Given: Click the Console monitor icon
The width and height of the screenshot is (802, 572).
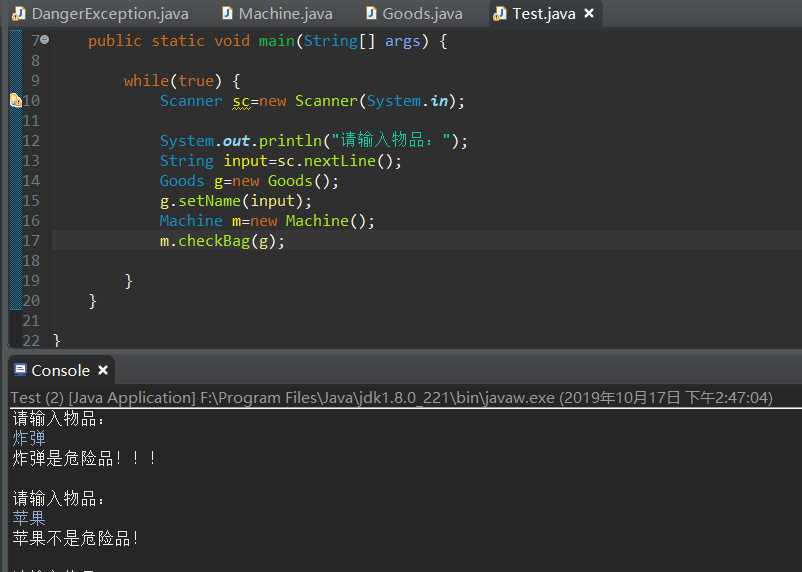Looking at the screenshot, I should pyautogui.click(x=20, y=369).
